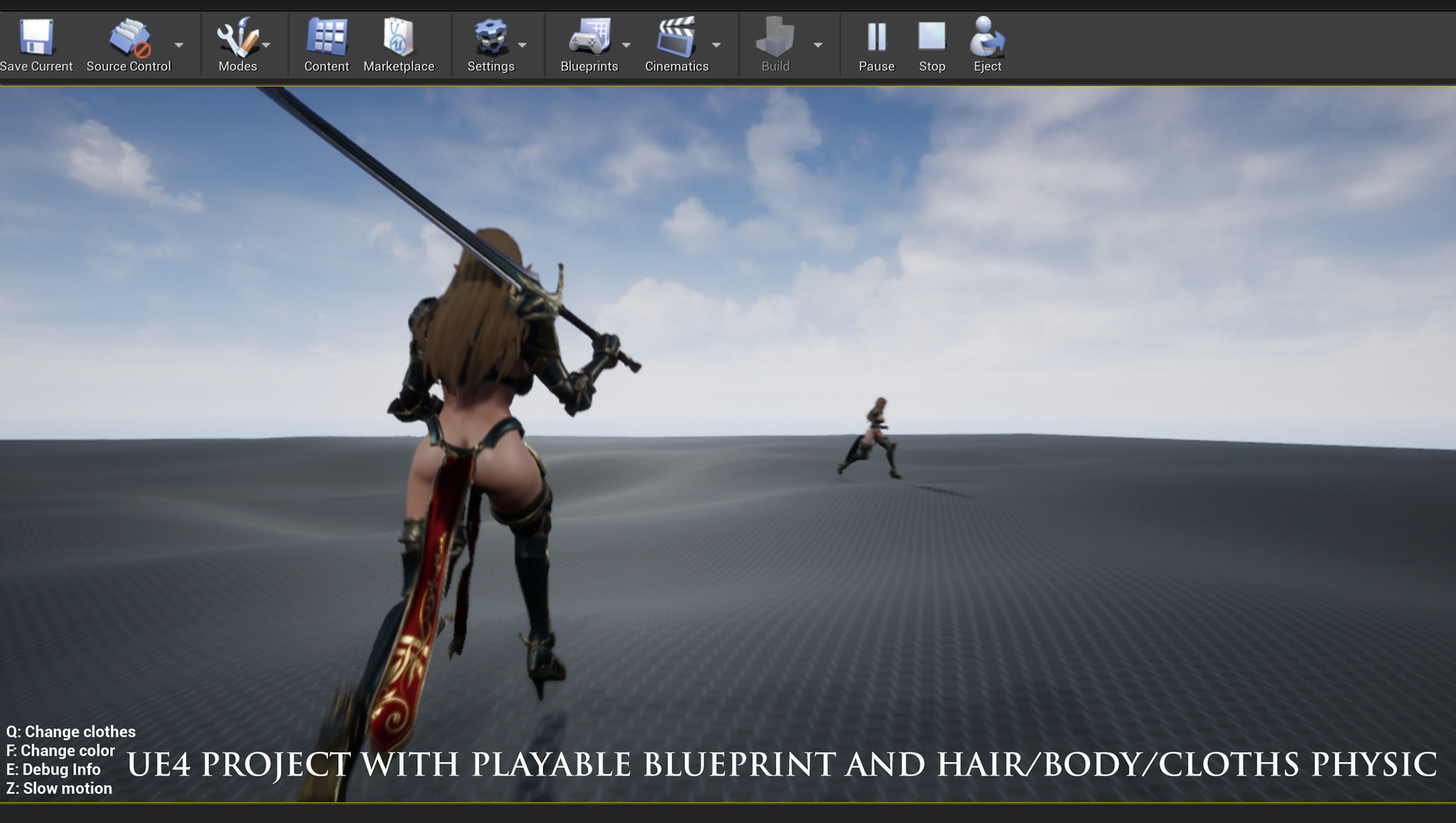Open the Marketplace shopping bag icon

(399, 37)
